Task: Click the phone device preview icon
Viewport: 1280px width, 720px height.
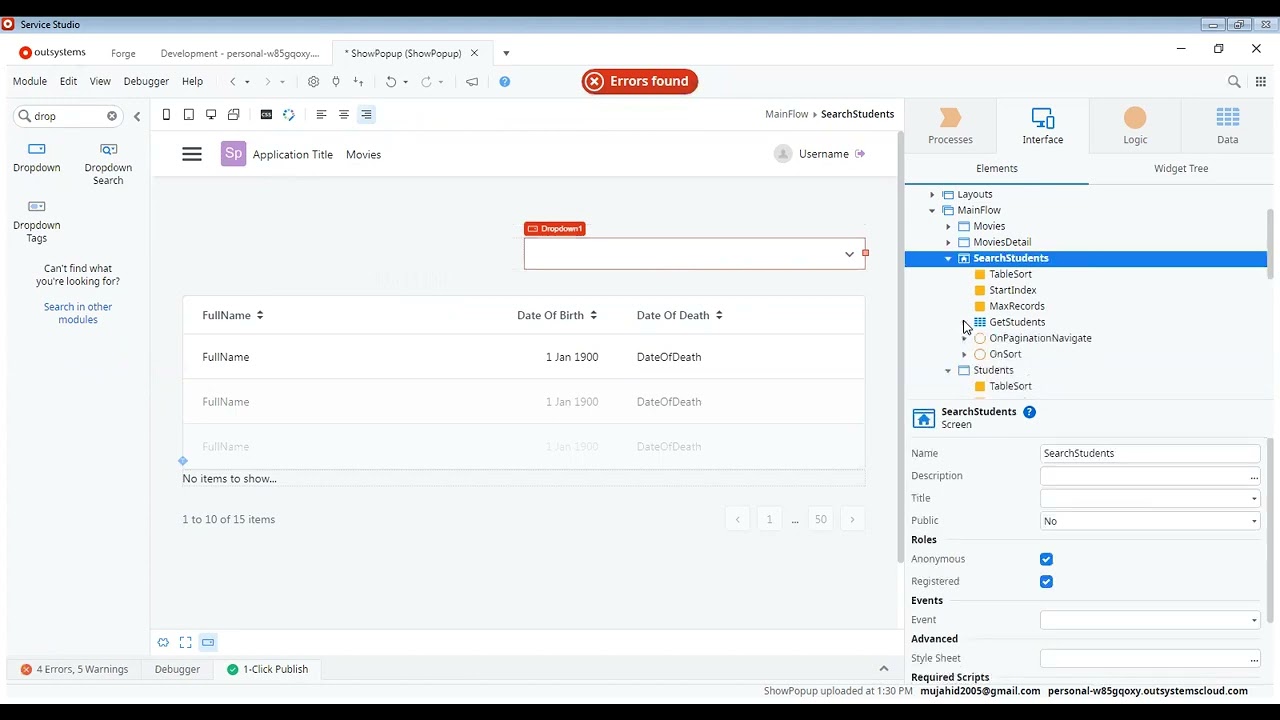Action: click(166, 115)
